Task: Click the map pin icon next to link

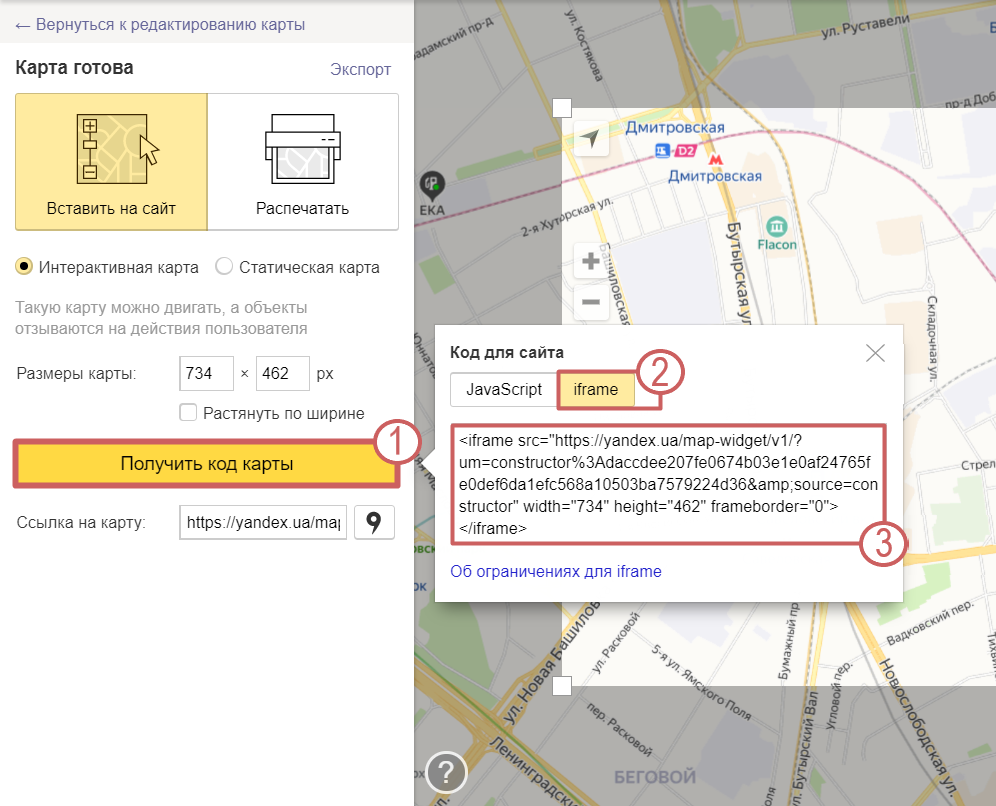Action: (x=375, y=522)
